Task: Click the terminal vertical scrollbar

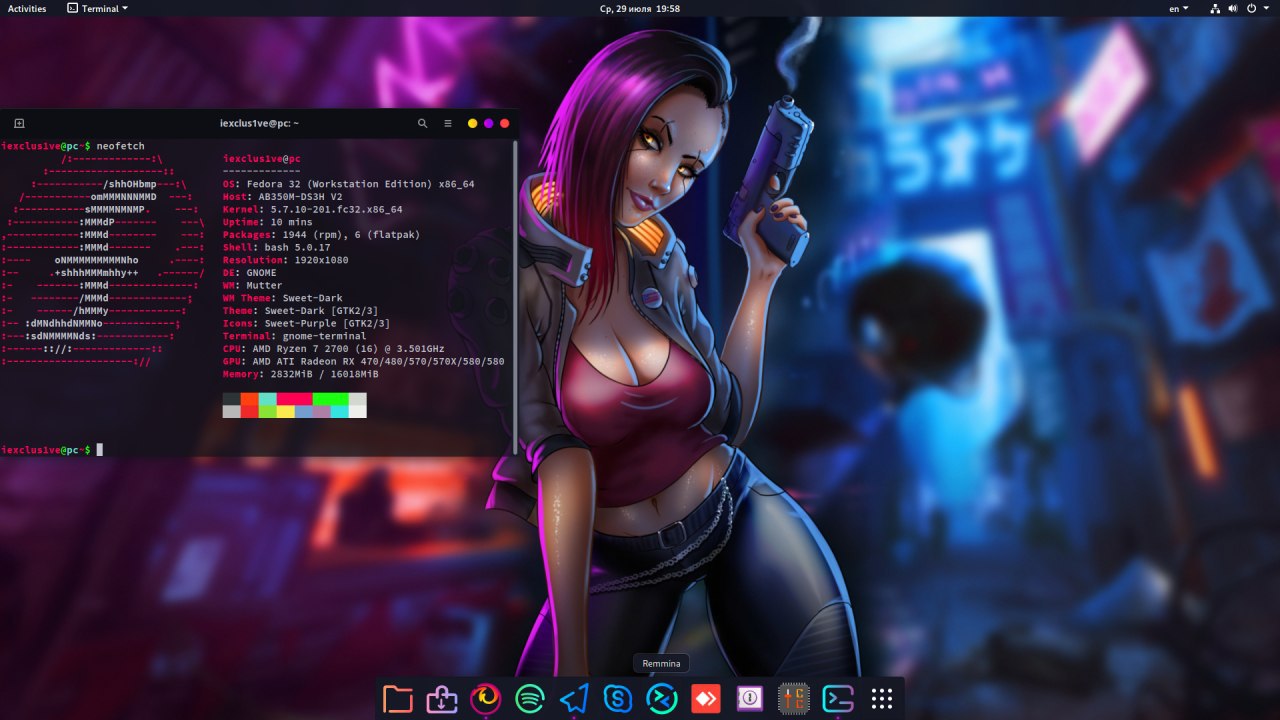Action: (x=514, y=296)
